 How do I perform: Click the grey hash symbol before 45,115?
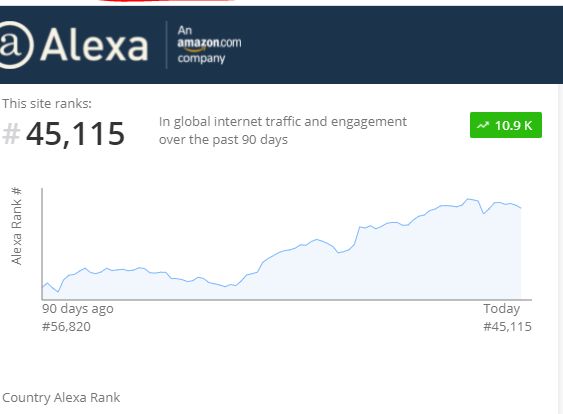pos(11,134)
